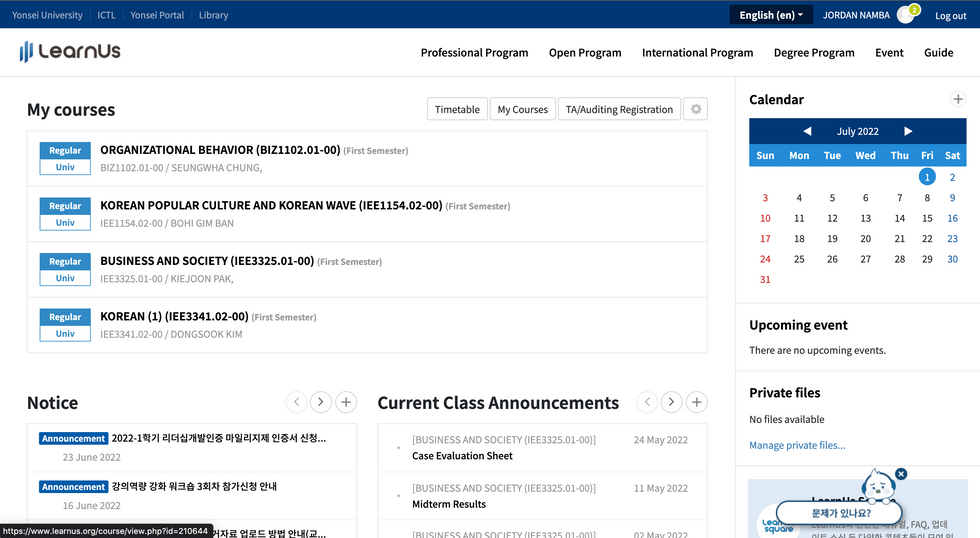Open the Case Evaluation Sheet announcement
The height and width of the screenshot is (538, 980).
point(462,456)
